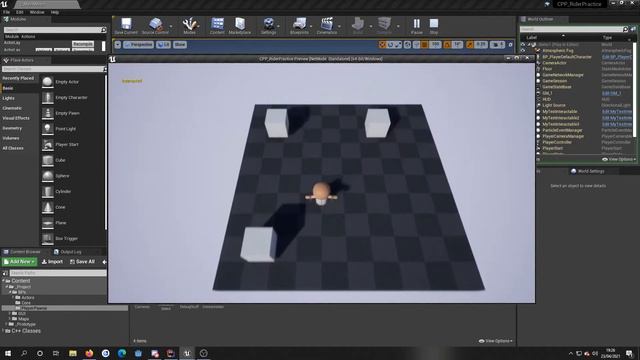Click the Blueprints toolbar icon

300,26
